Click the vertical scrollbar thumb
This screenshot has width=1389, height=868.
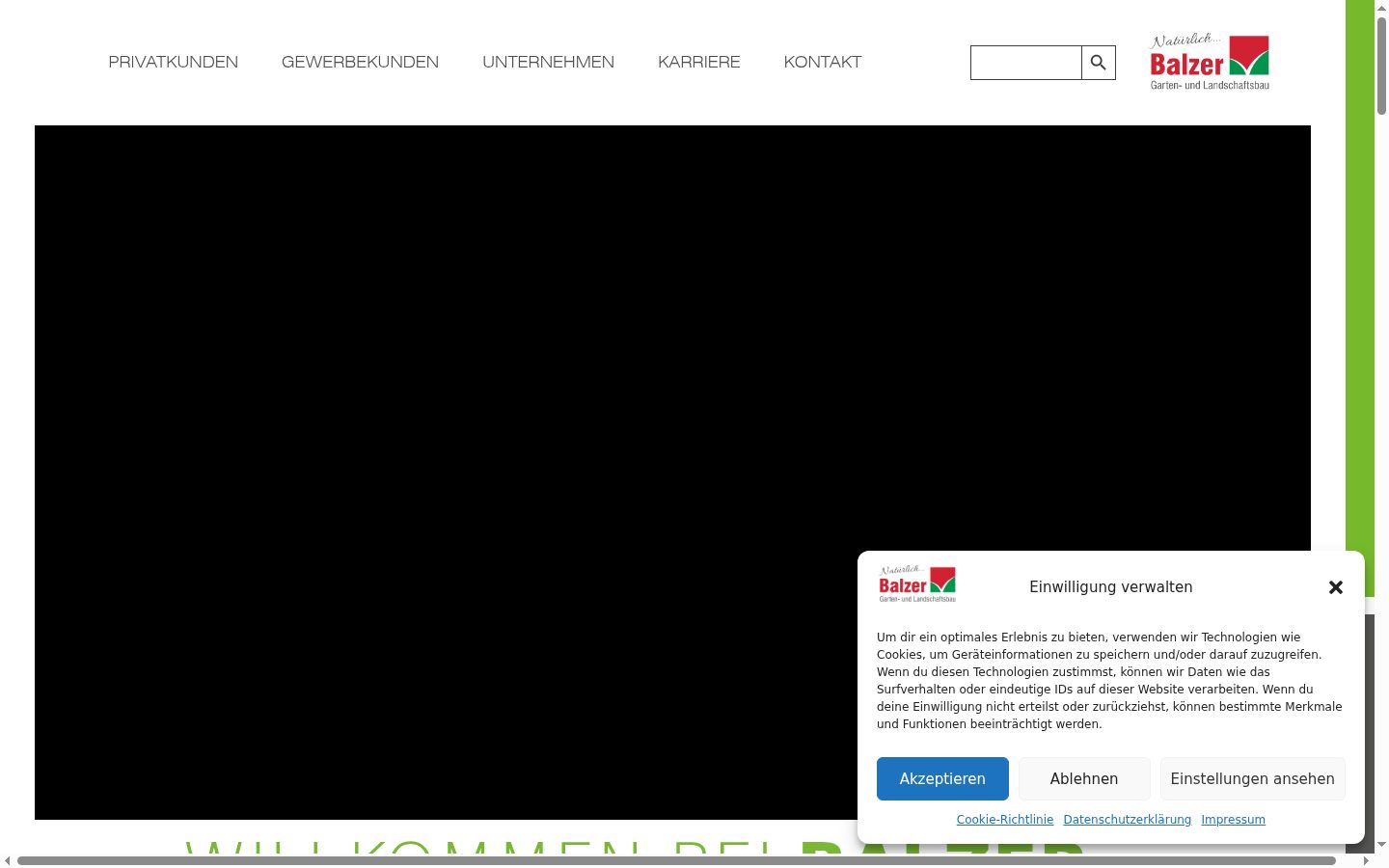[1381, 66]
